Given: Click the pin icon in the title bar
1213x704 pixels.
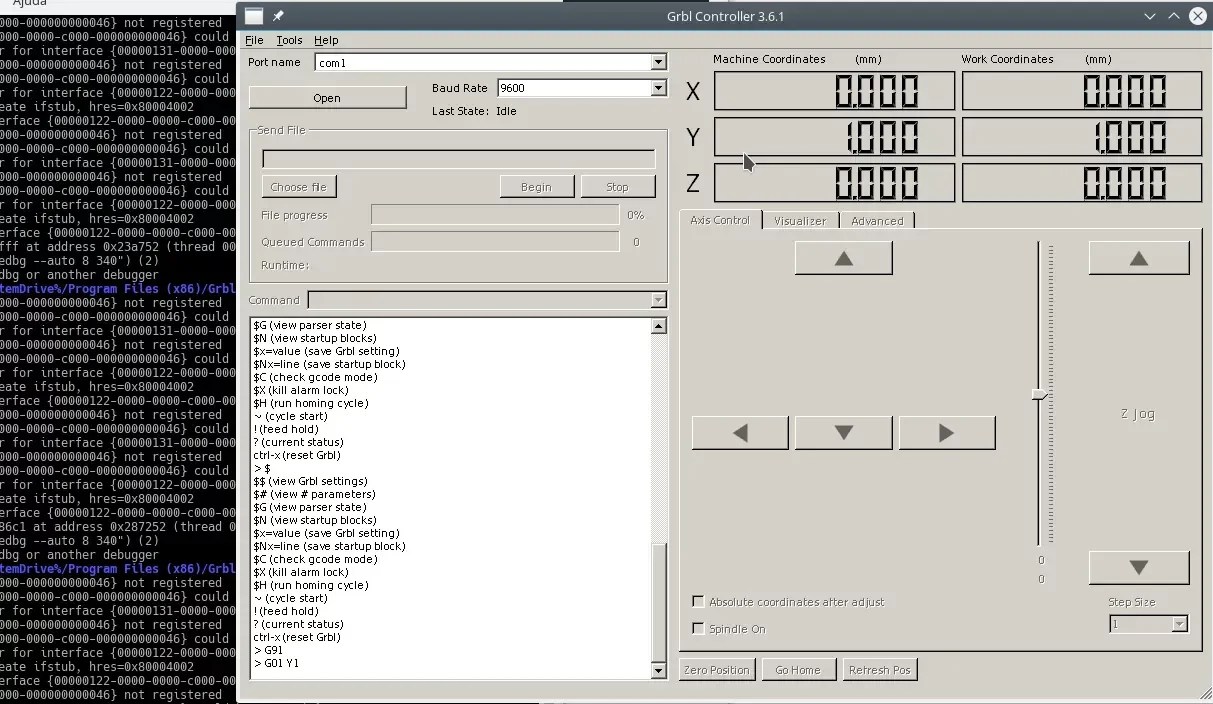Looking at the screenshot, I should 279,16.
